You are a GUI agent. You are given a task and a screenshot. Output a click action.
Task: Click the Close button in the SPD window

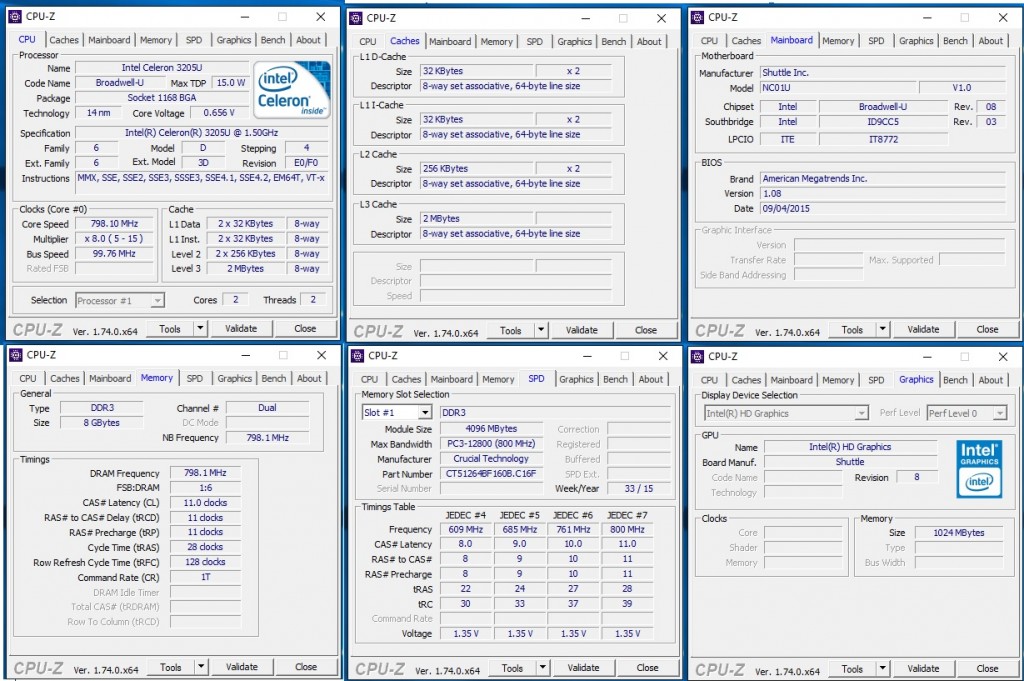(x=648, y=666)
